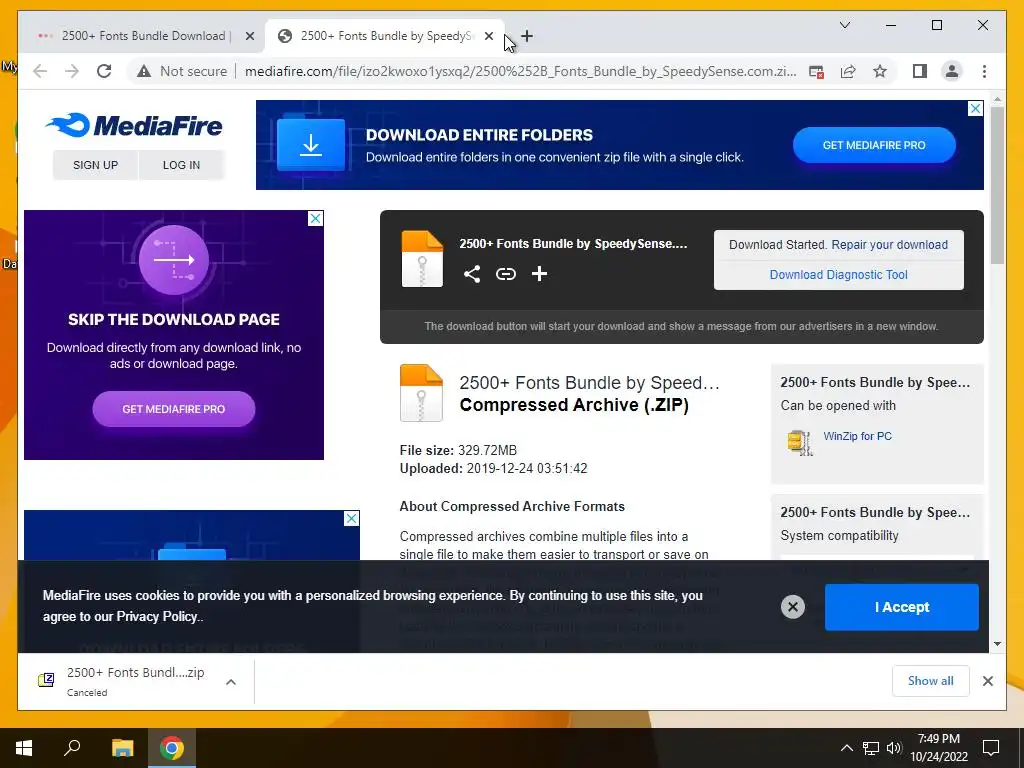Open Download Diagnostic Tool link

839,275
